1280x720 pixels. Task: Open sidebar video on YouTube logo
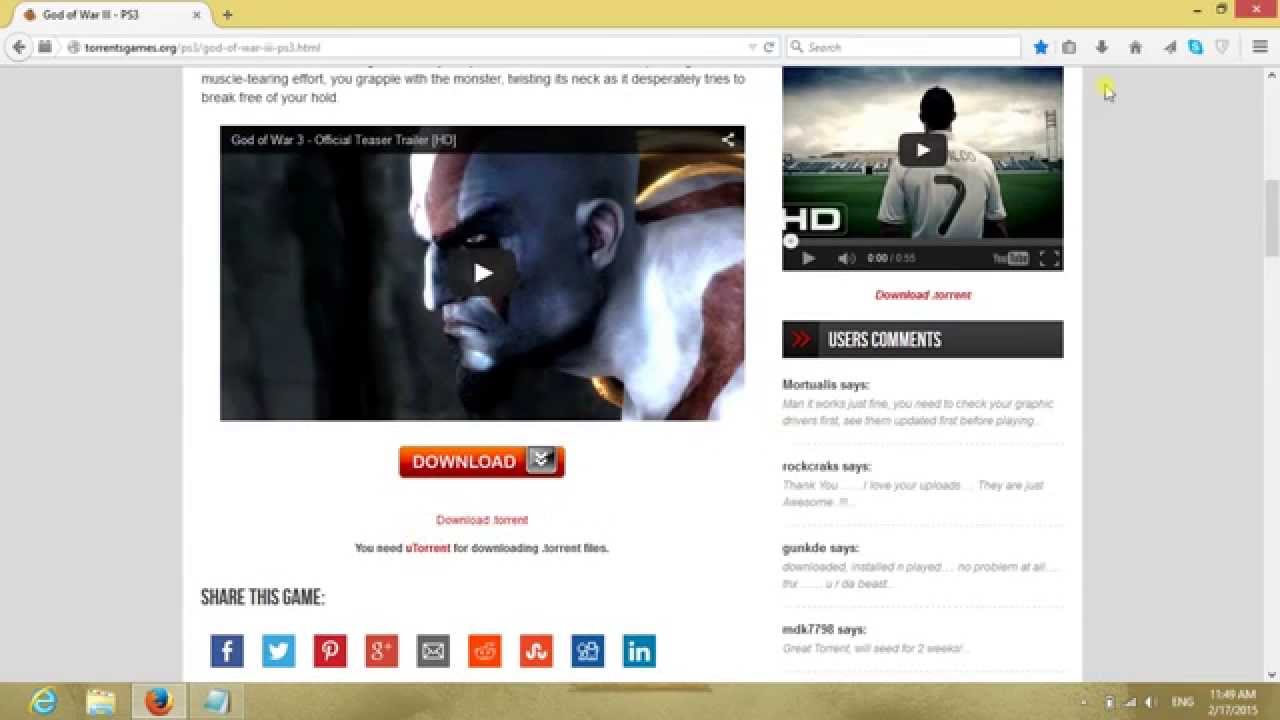click(x=1010, y=258)
